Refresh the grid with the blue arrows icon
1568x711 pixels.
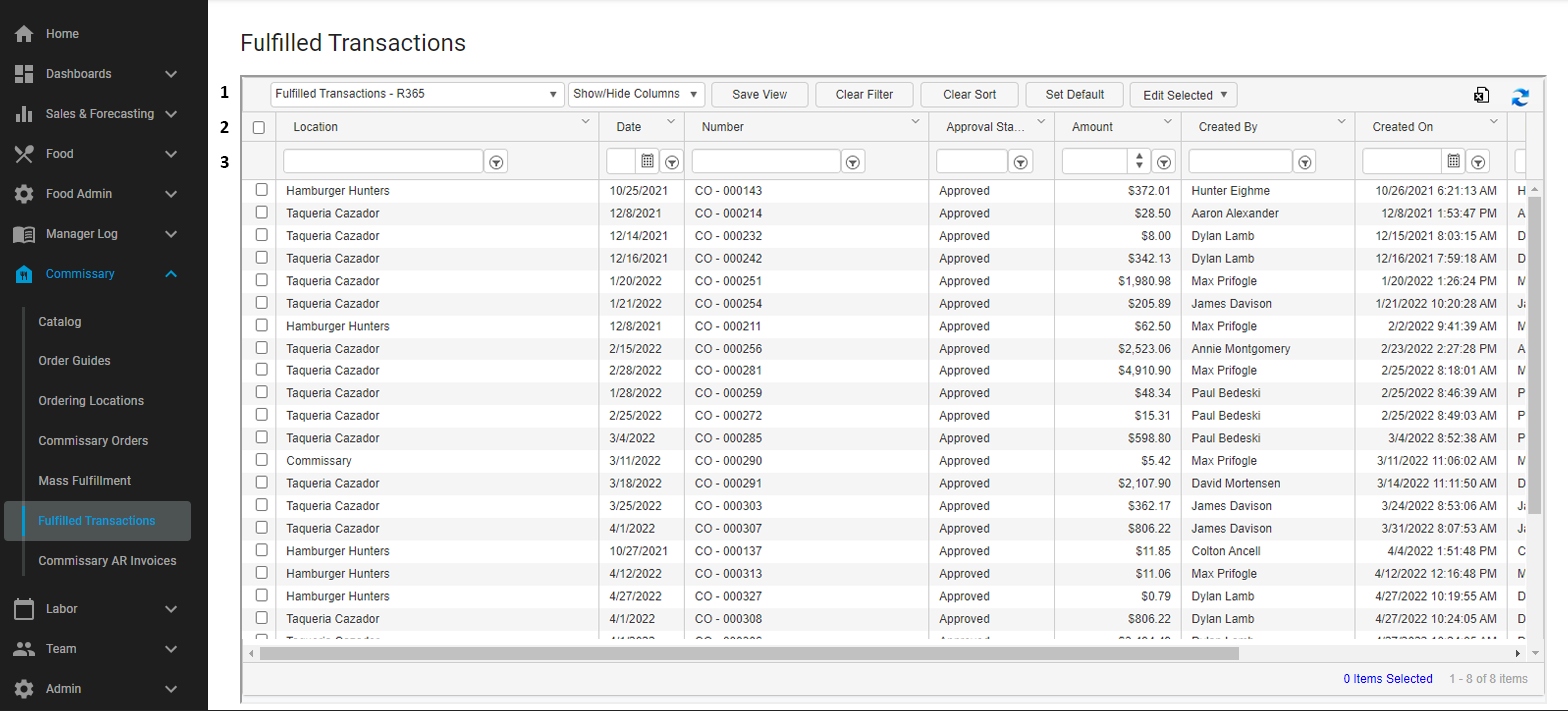(1520, 96)
